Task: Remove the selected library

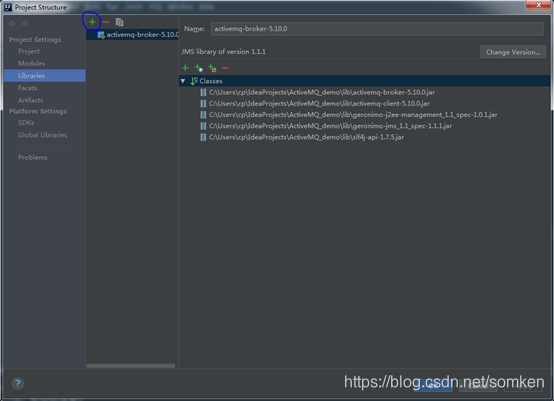Action: pyautogui.click(x=106, y=22)
